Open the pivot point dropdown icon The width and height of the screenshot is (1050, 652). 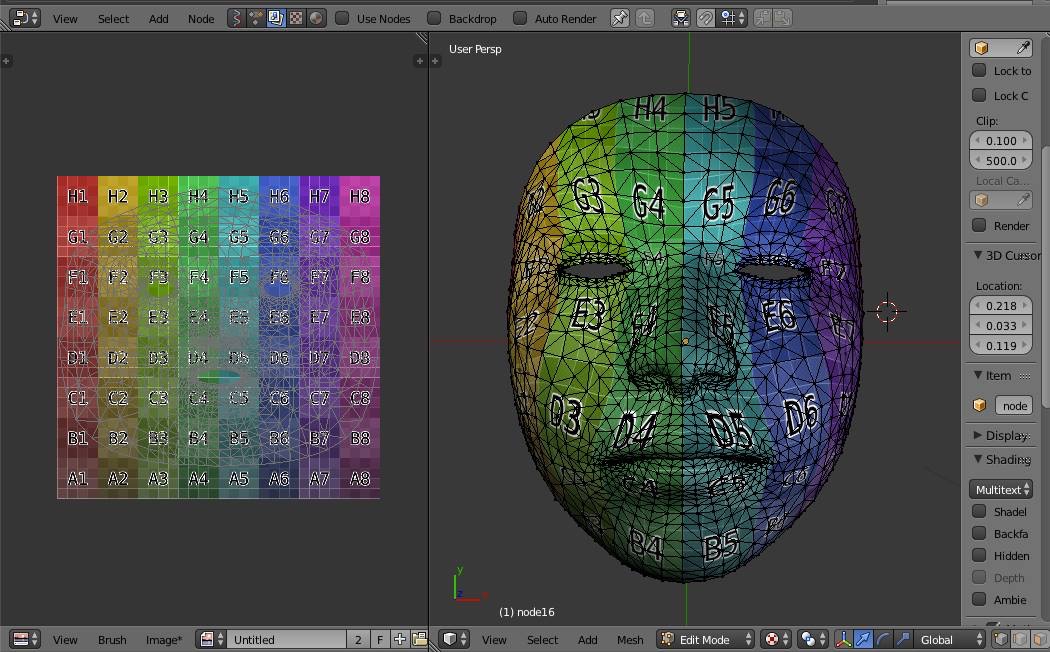click(812, 639)
